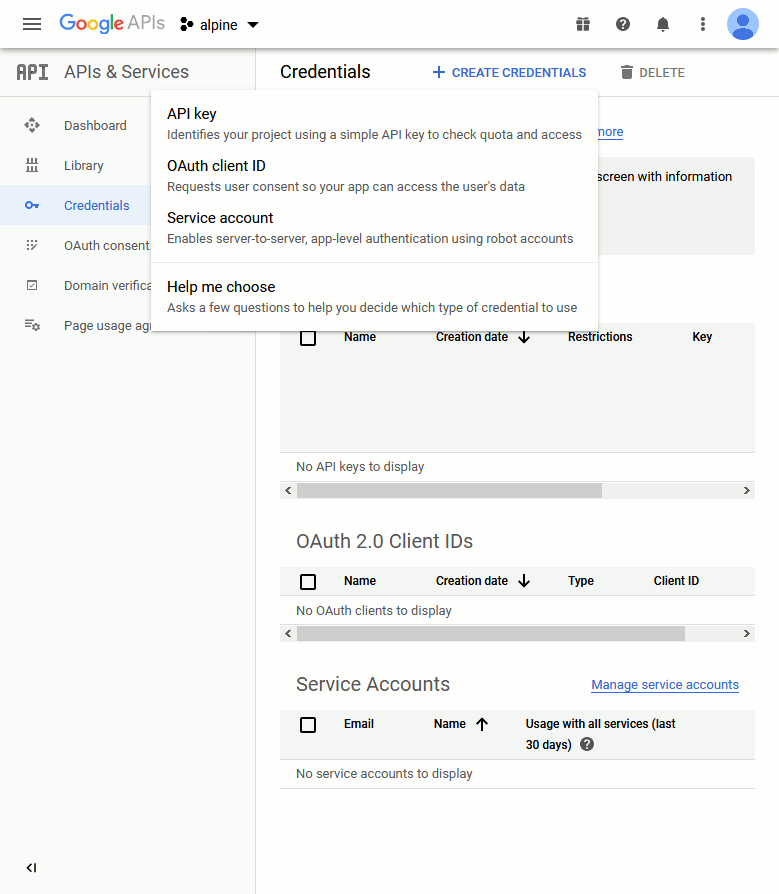The width and height of the screenshot is (779, 894).
Task: Click the APIs & Services heading
Action: point(126,72)
